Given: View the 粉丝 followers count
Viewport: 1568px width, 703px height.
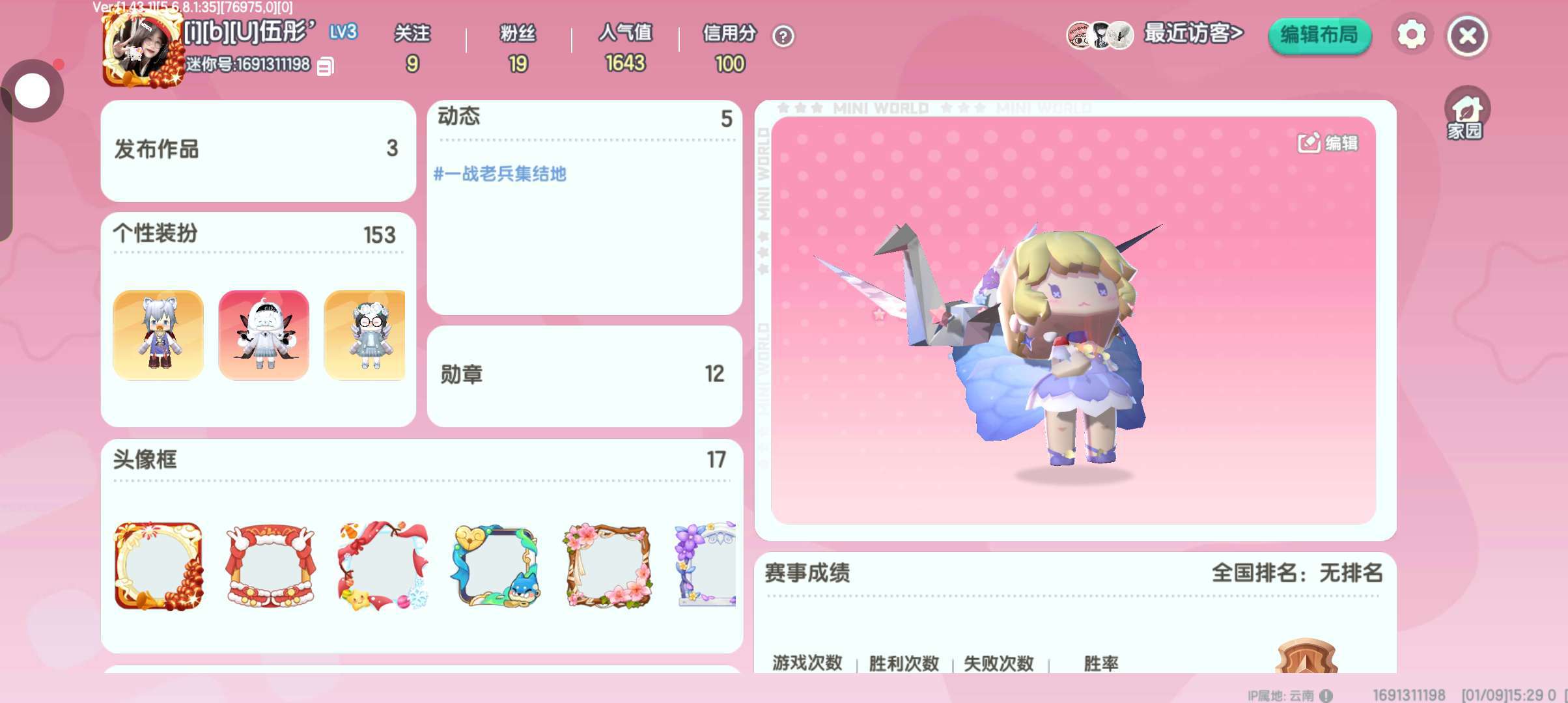Looking at the screenshot, I should 518,48.
